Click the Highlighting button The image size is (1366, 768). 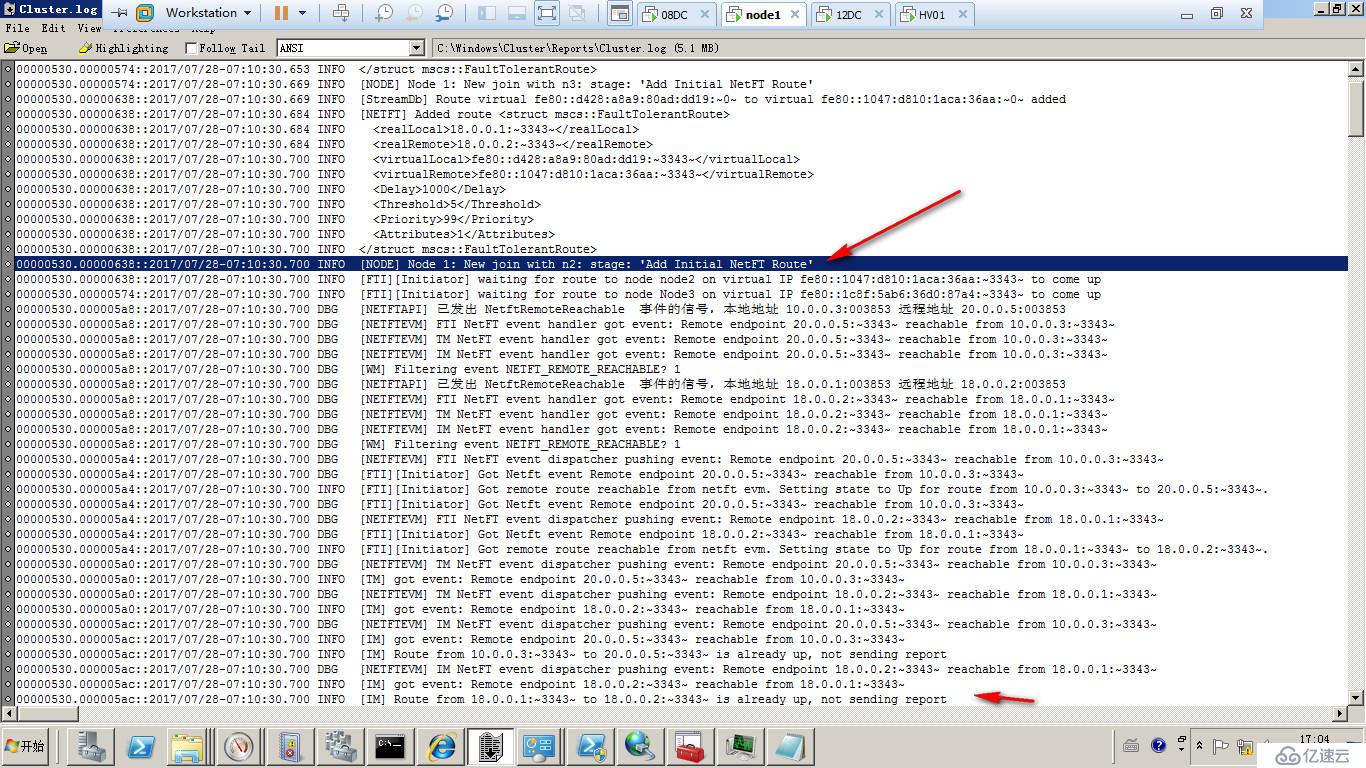tap(124, 48)
